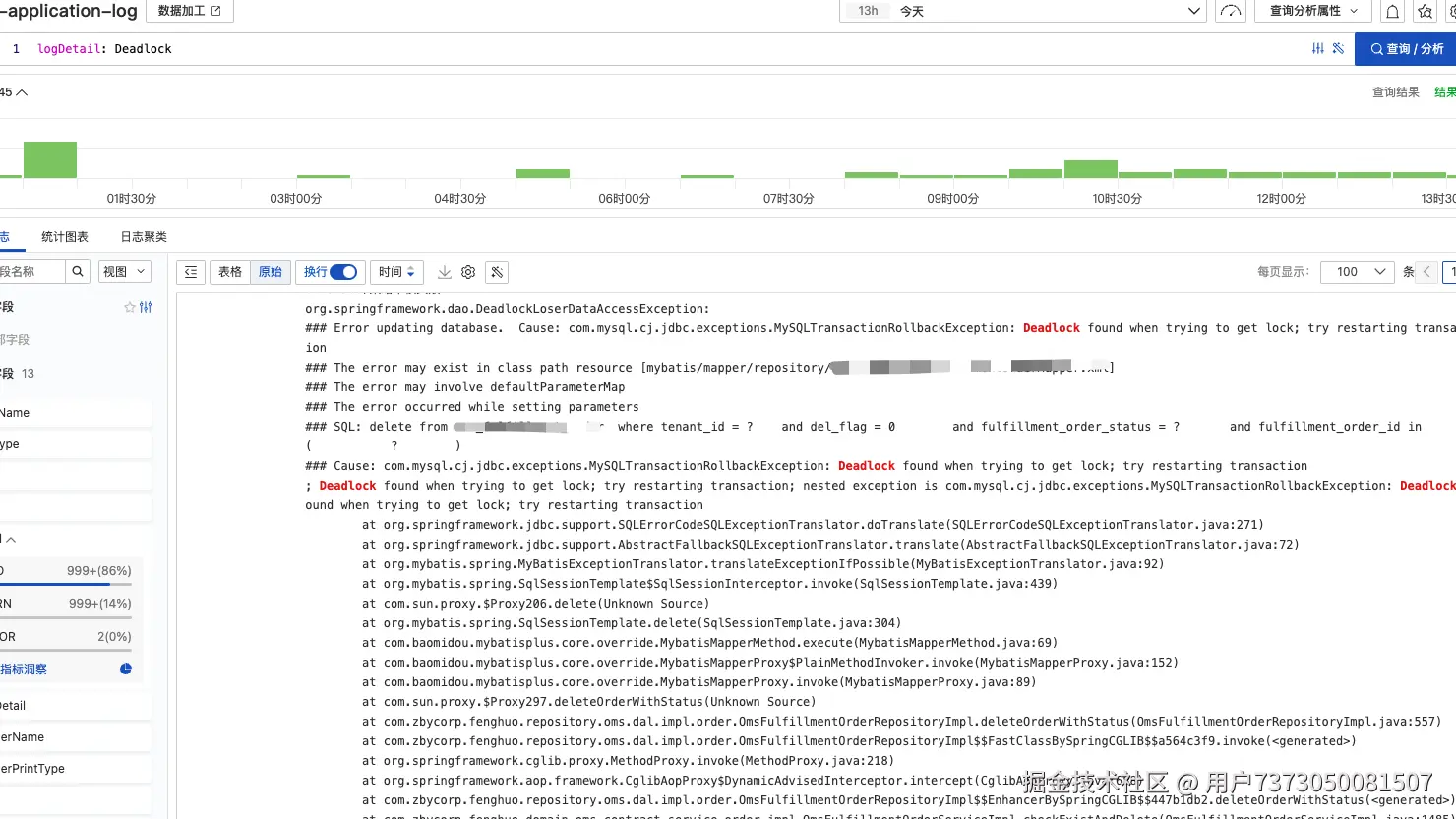Image resolution: width=1456 pixels, height=819 pixels.
Task: Expand the field ending in erName
Action: pos(76,737)
